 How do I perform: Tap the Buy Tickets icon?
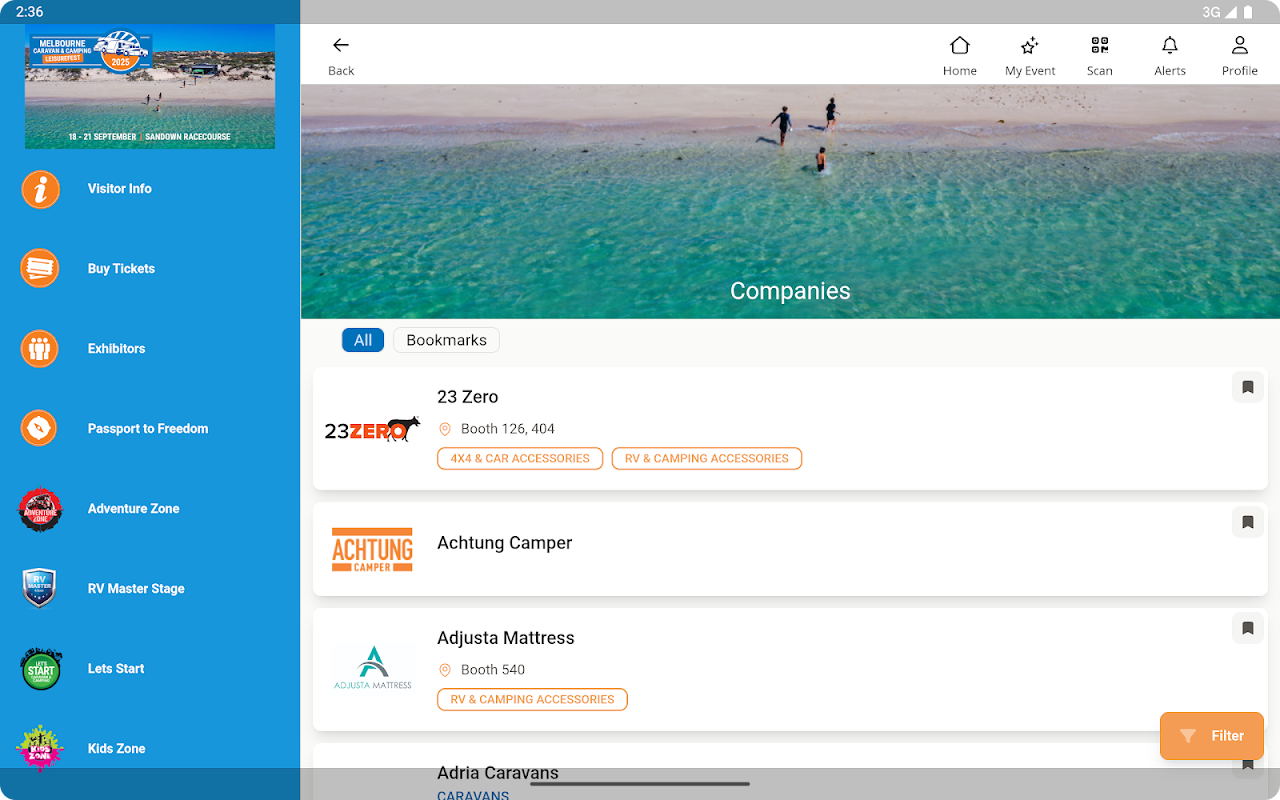[x=40, y=268]
